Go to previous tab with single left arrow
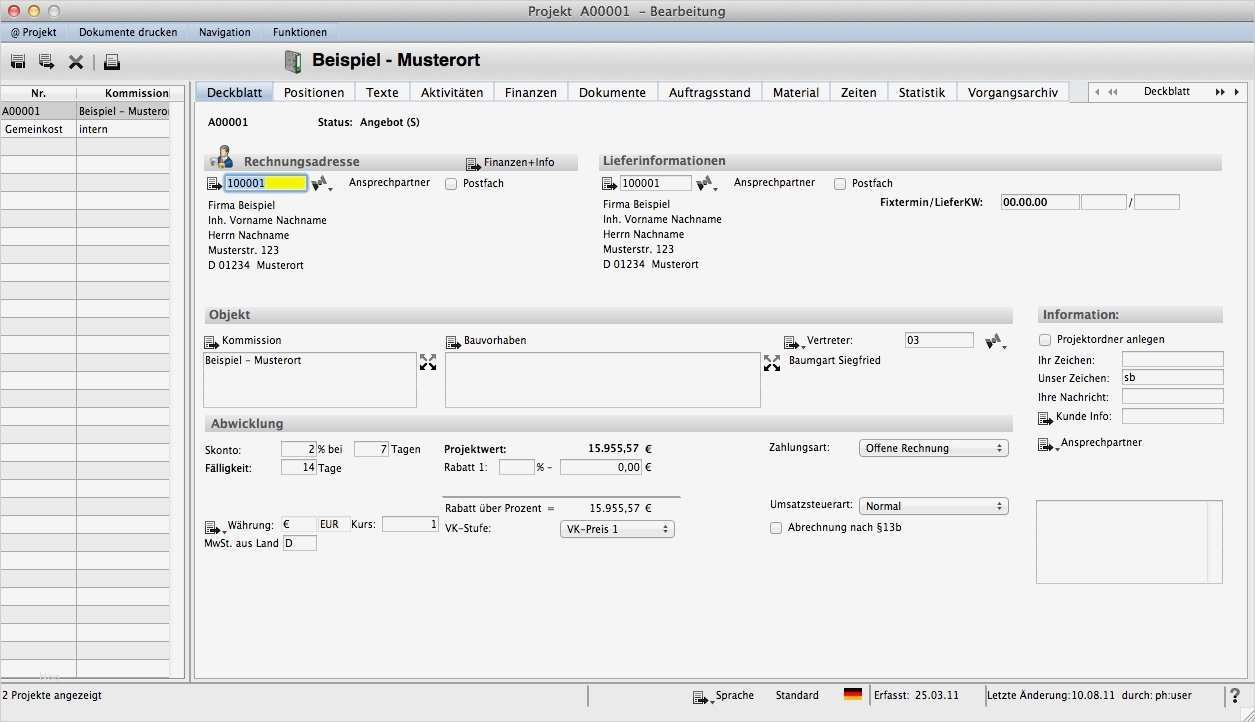Image resolution: width=1255 pixels, height=722 pixels. (x=1097, y=92)
